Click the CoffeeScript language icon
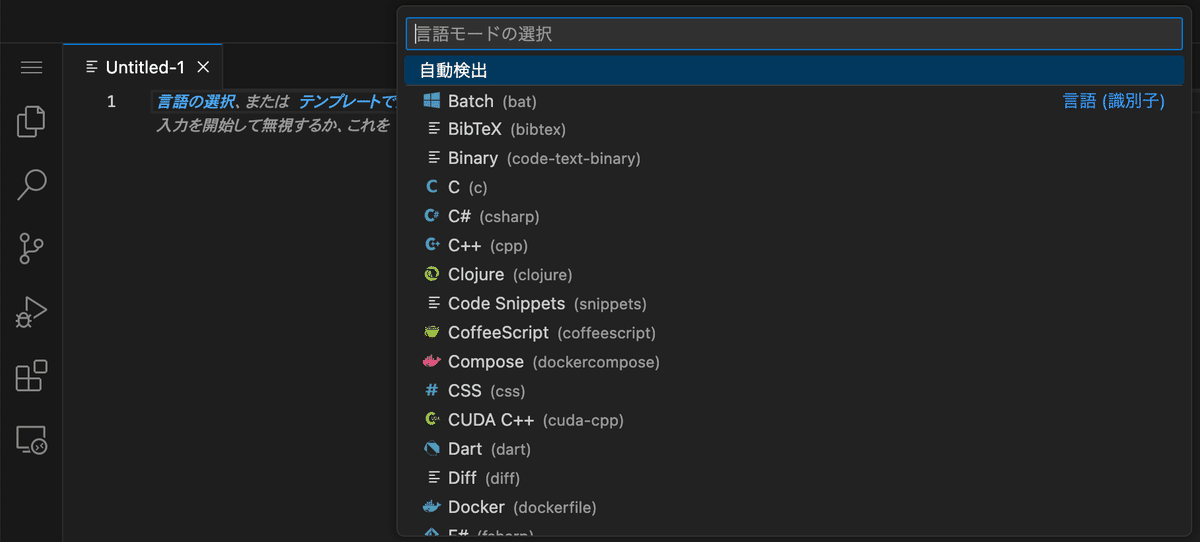 coord(432,332)
